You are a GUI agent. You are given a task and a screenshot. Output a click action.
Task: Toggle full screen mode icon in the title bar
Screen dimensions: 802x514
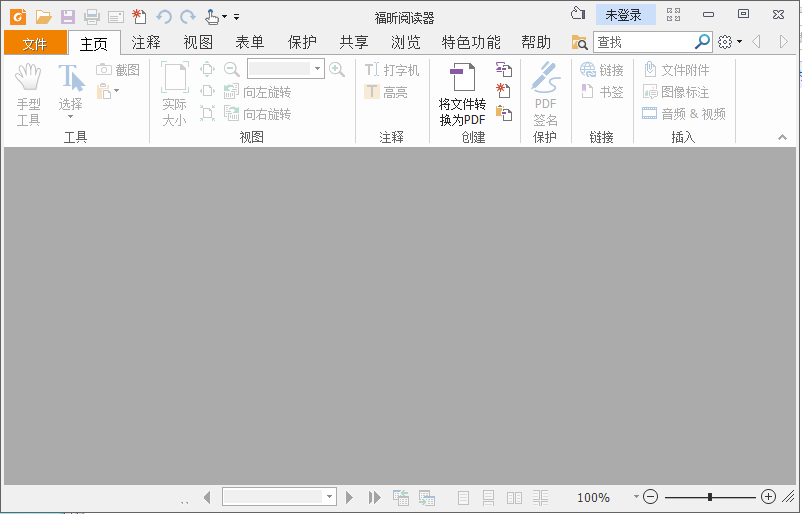[674, 14]
